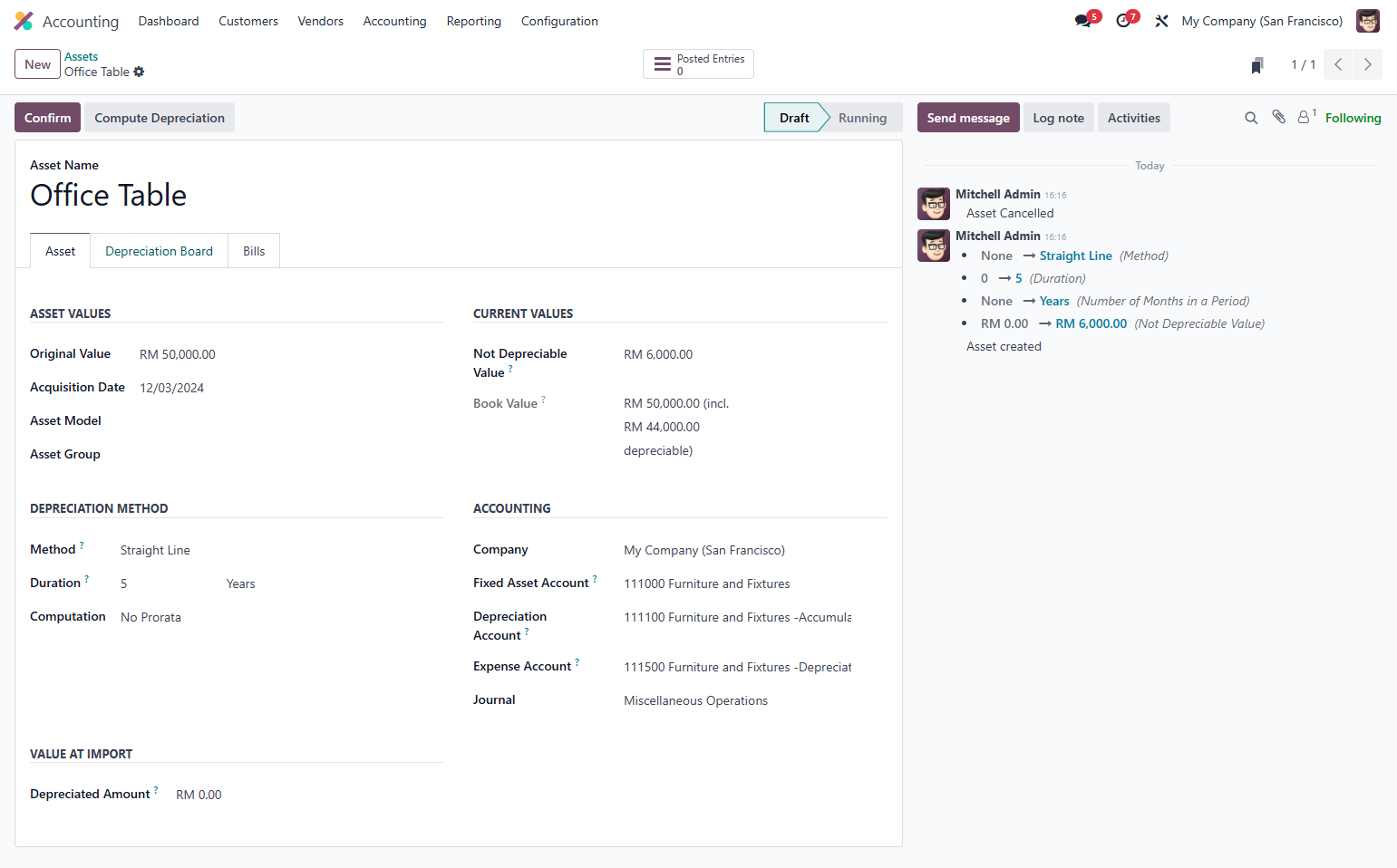Open the Accounting app logo icon

[24, 21]
